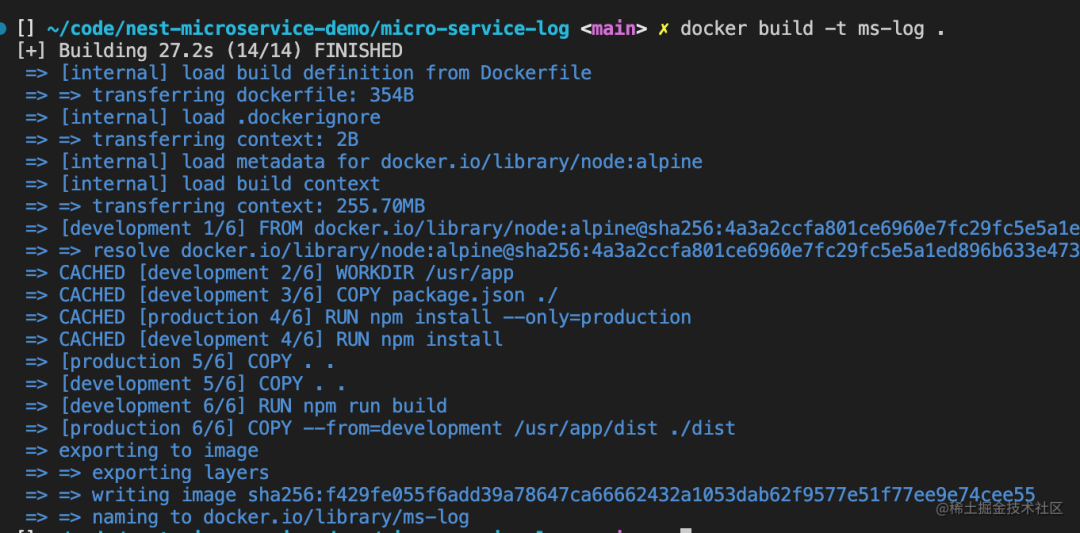1080x533 pixels.
Task: Click '[development 1/6] FROM docker.io' line
Action: tap(552, 229)
